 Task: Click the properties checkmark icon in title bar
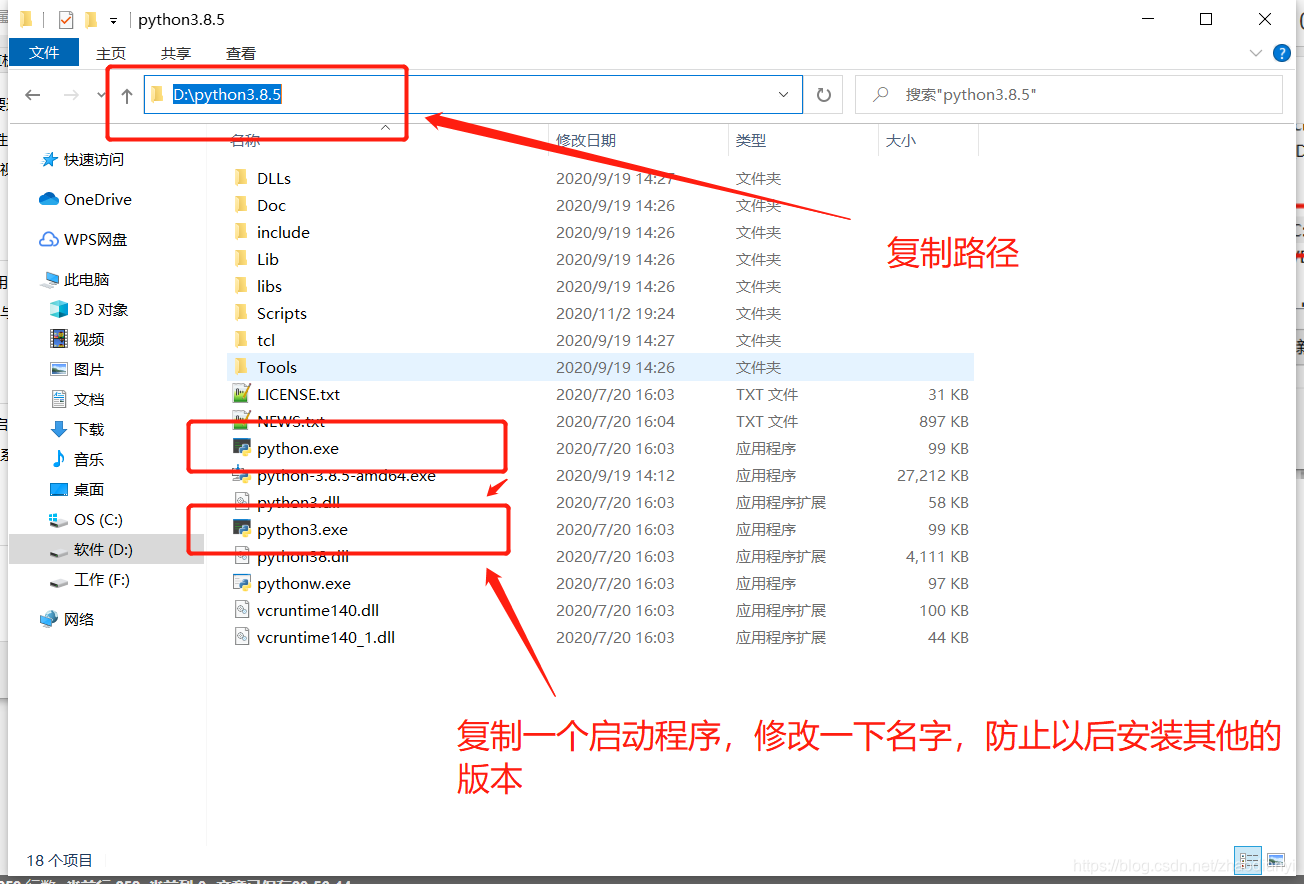tap(66, 20)
